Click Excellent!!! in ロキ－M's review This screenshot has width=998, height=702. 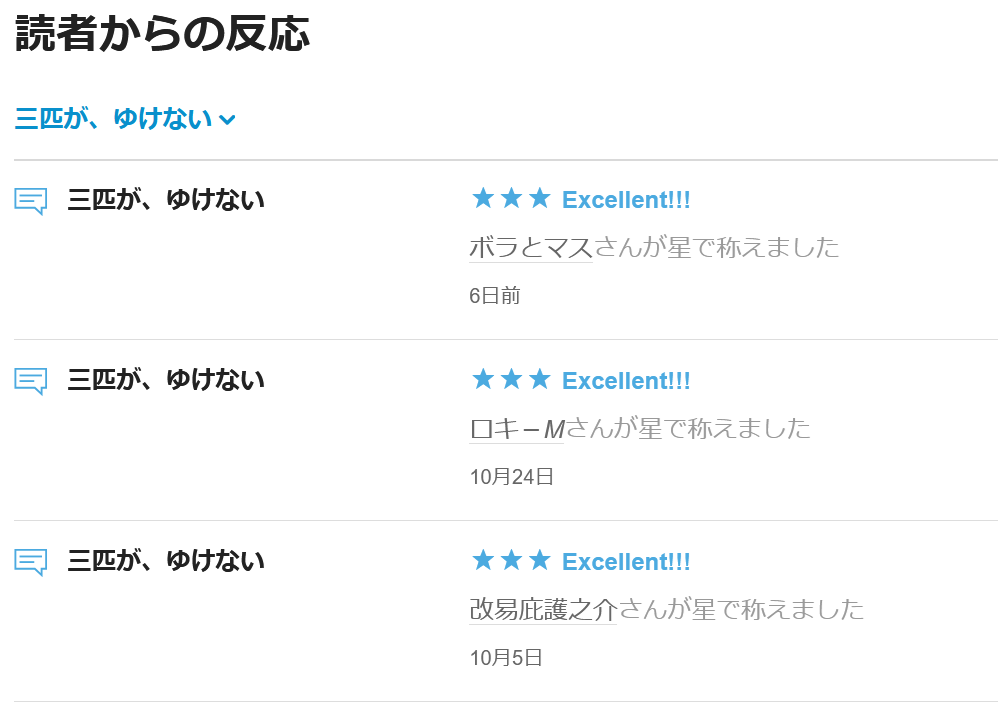(x=626, y=381)
